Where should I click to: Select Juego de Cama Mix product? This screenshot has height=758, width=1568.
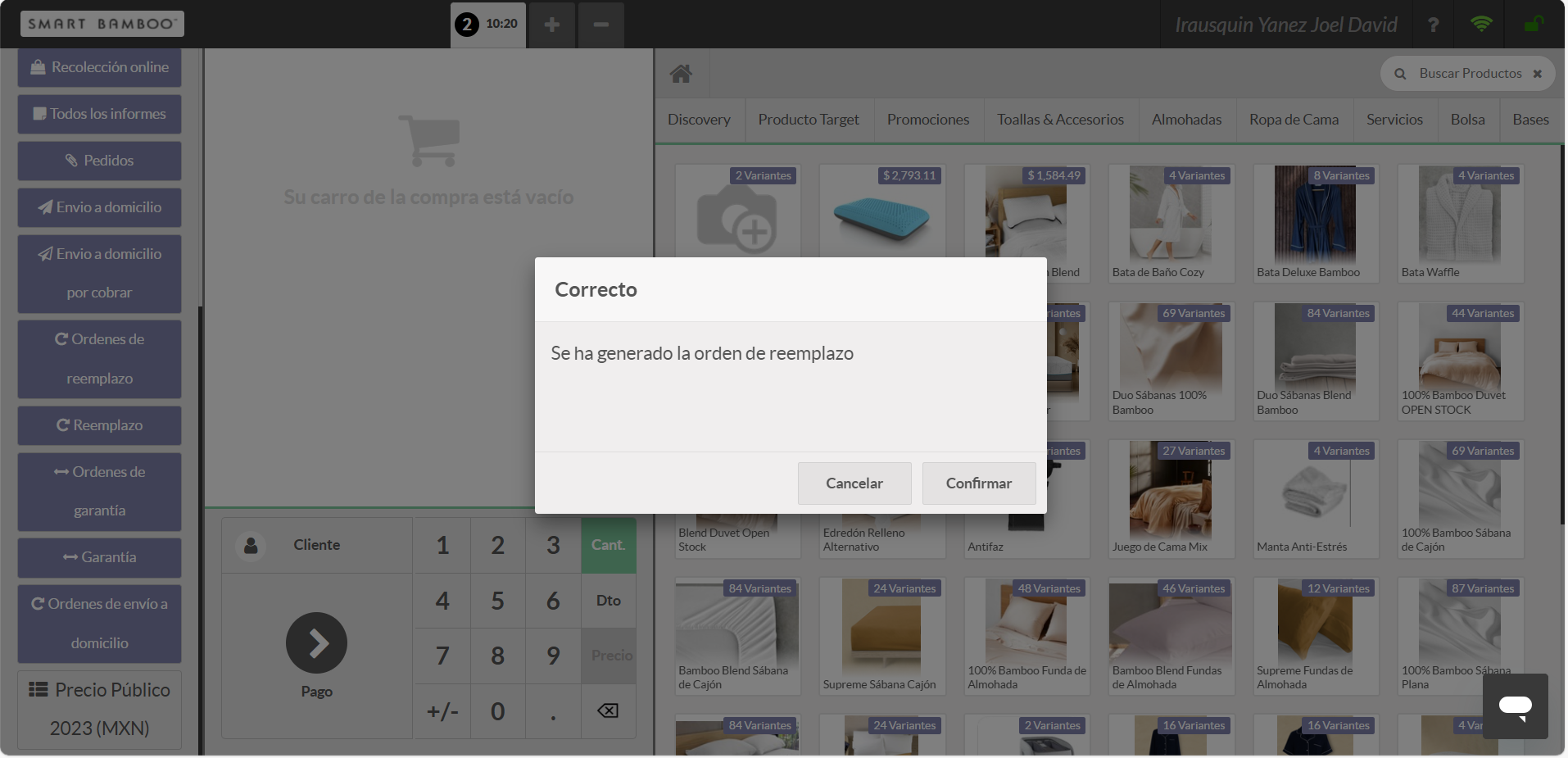(x=1171, y=499)
